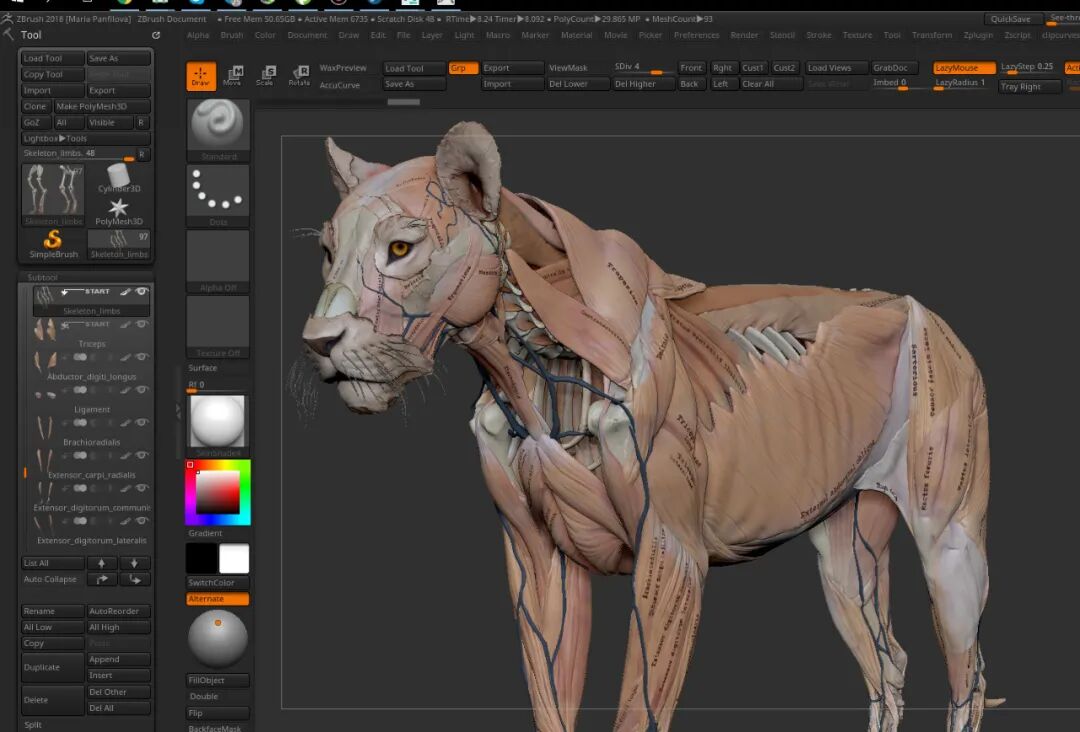
Task: Click the Brachioradialis subtool thumbnail
Action: click(x=45, y=428)
